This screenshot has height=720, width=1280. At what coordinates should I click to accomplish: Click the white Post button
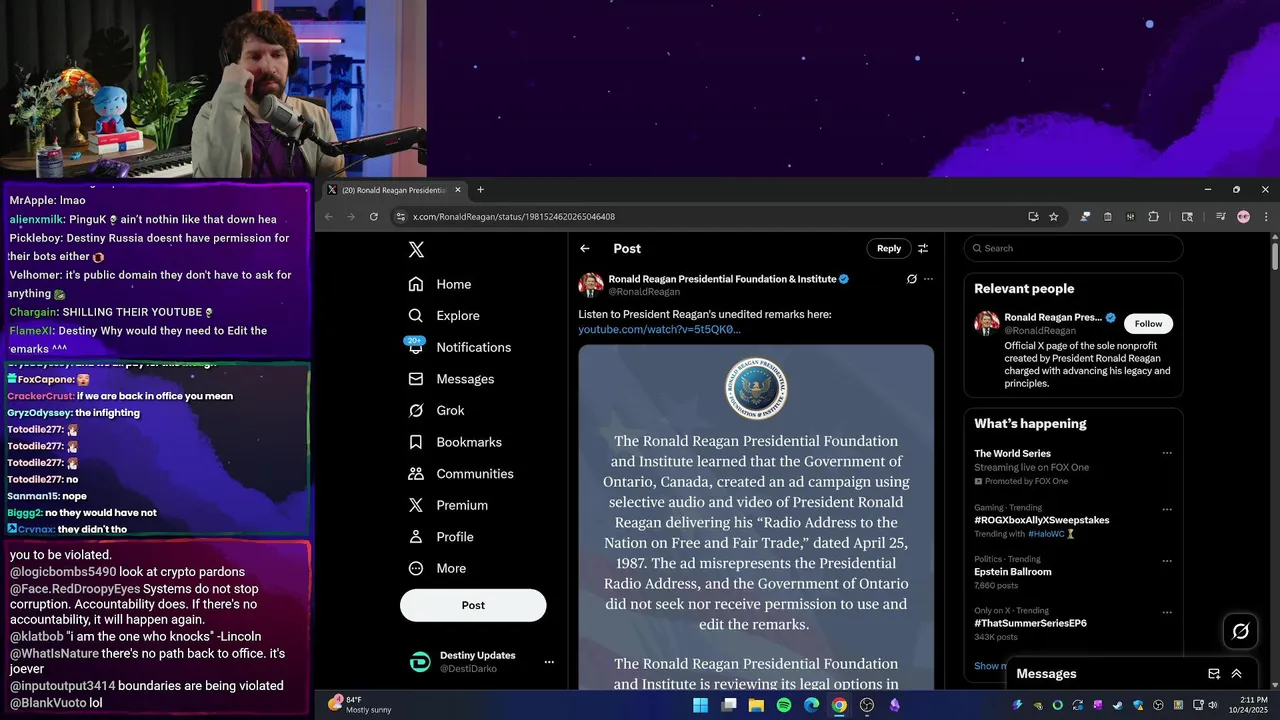coord(473,605)
